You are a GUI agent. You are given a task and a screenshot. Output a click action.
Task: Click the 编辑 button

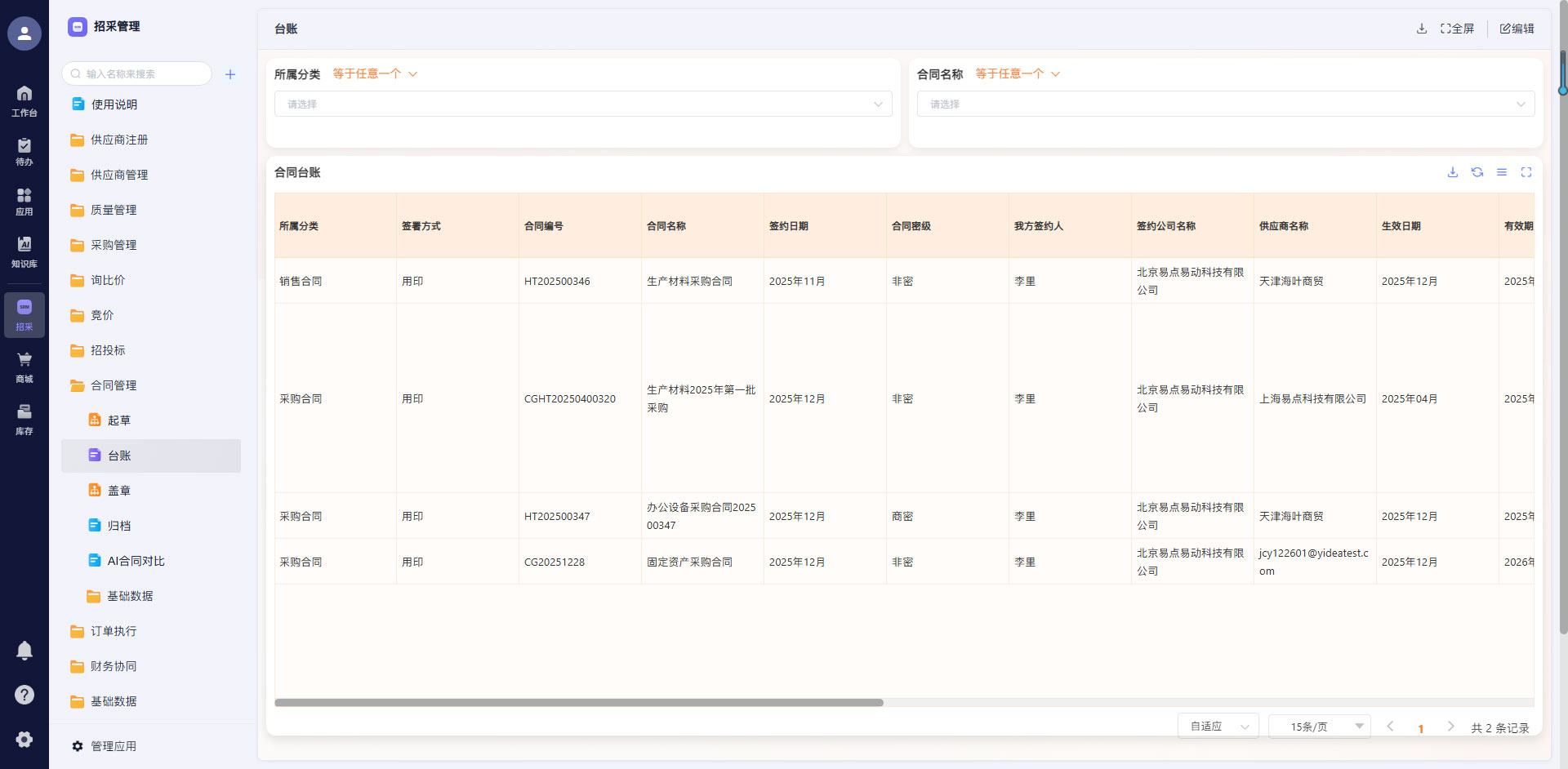point(1517,29)
